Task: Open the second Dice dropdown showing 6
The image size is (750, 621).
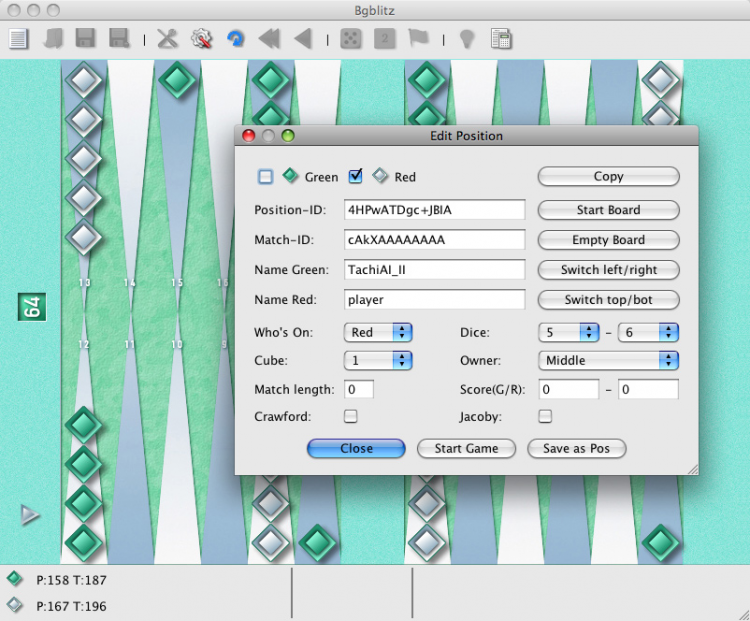Action: [x=648, y=332]
